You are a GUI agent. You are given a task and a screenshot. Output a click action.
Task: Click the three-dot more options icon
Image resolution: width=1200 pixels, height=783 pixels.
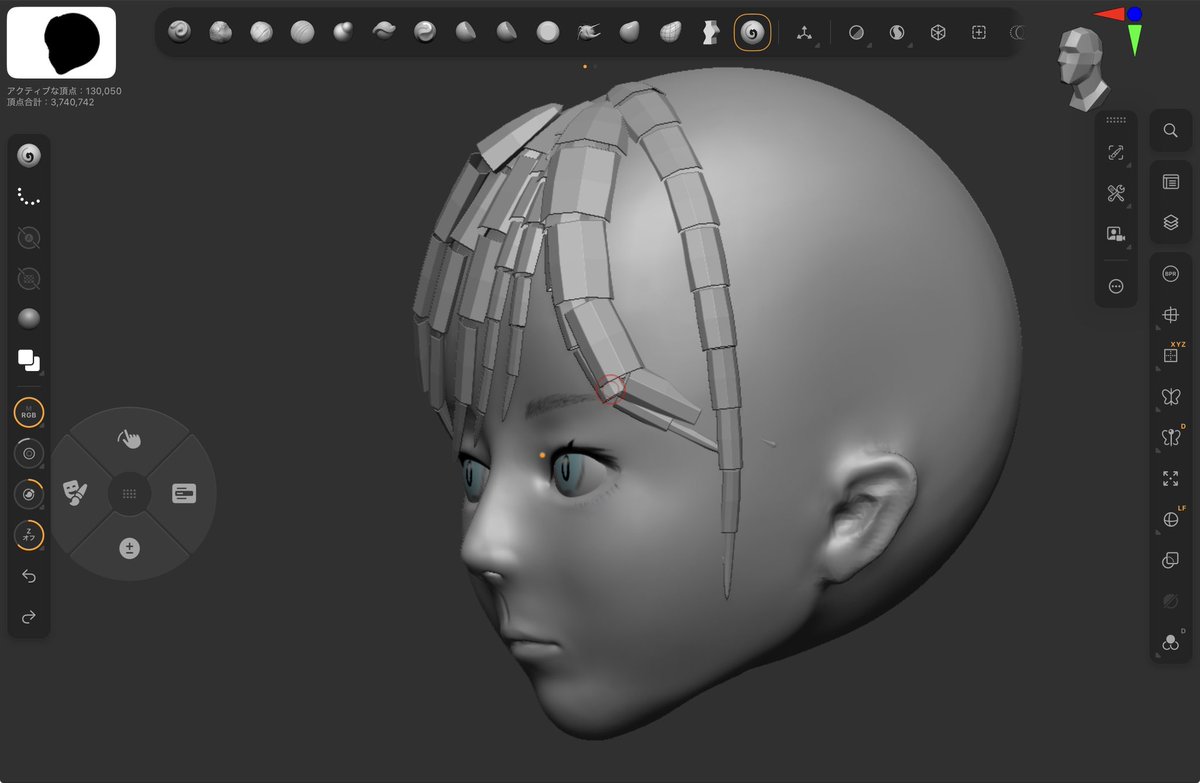click(x=1115, y=286)
